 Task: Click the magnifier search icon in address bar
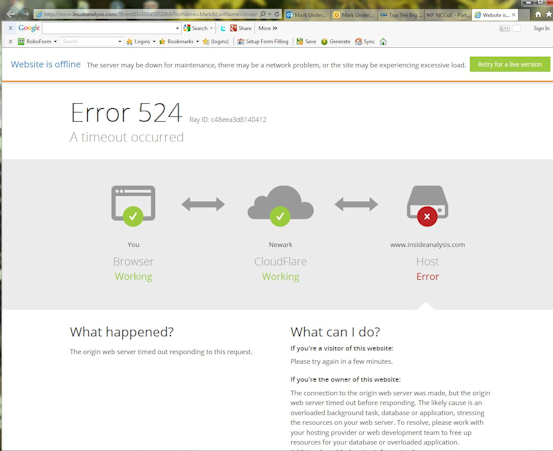click(263, 14)
